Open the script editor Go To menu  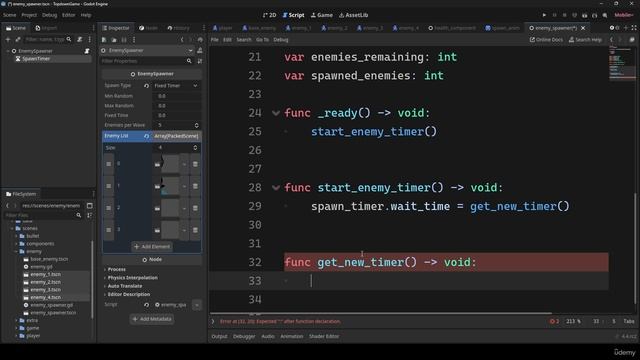point(262,40)
